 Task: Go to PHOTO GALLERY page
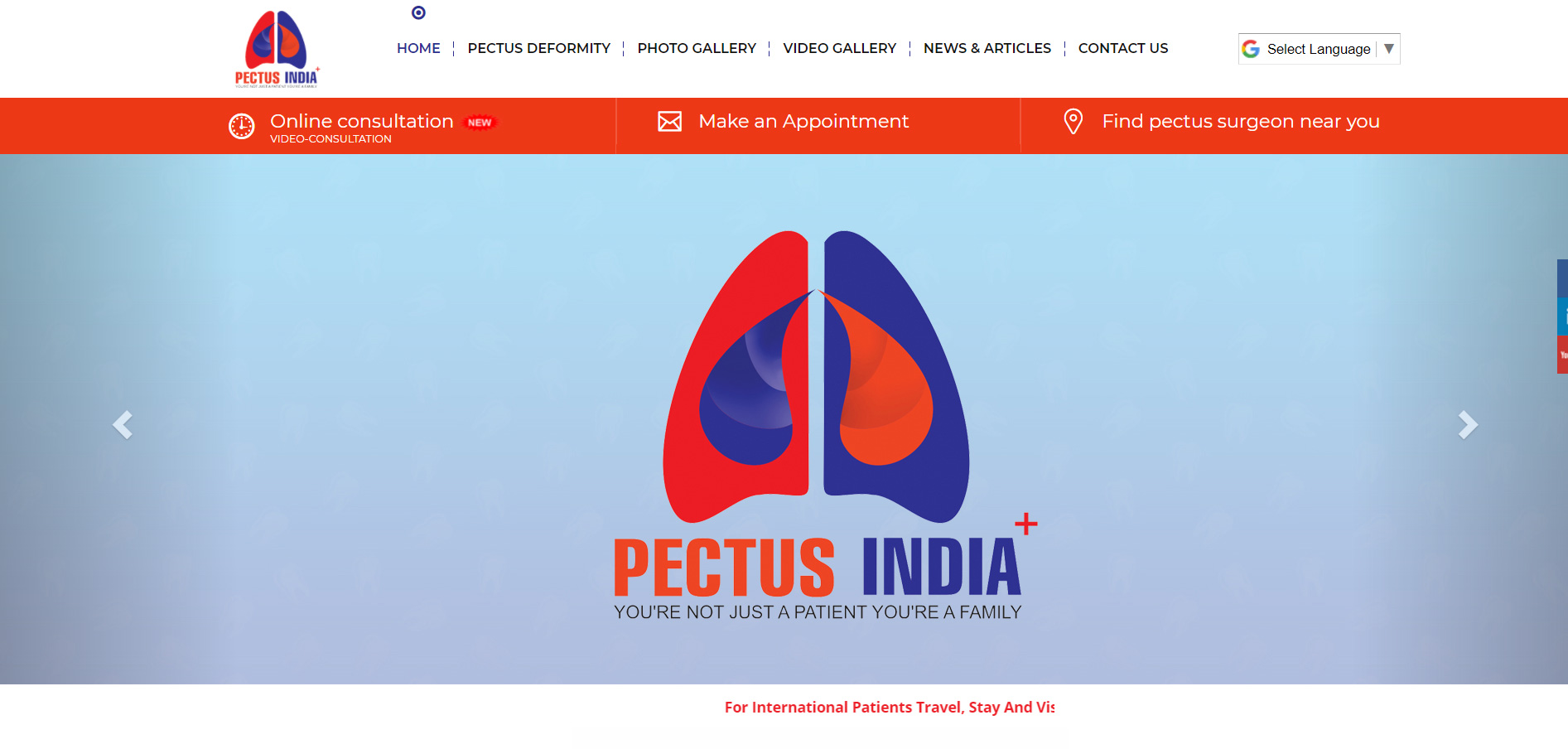[697, 48]
